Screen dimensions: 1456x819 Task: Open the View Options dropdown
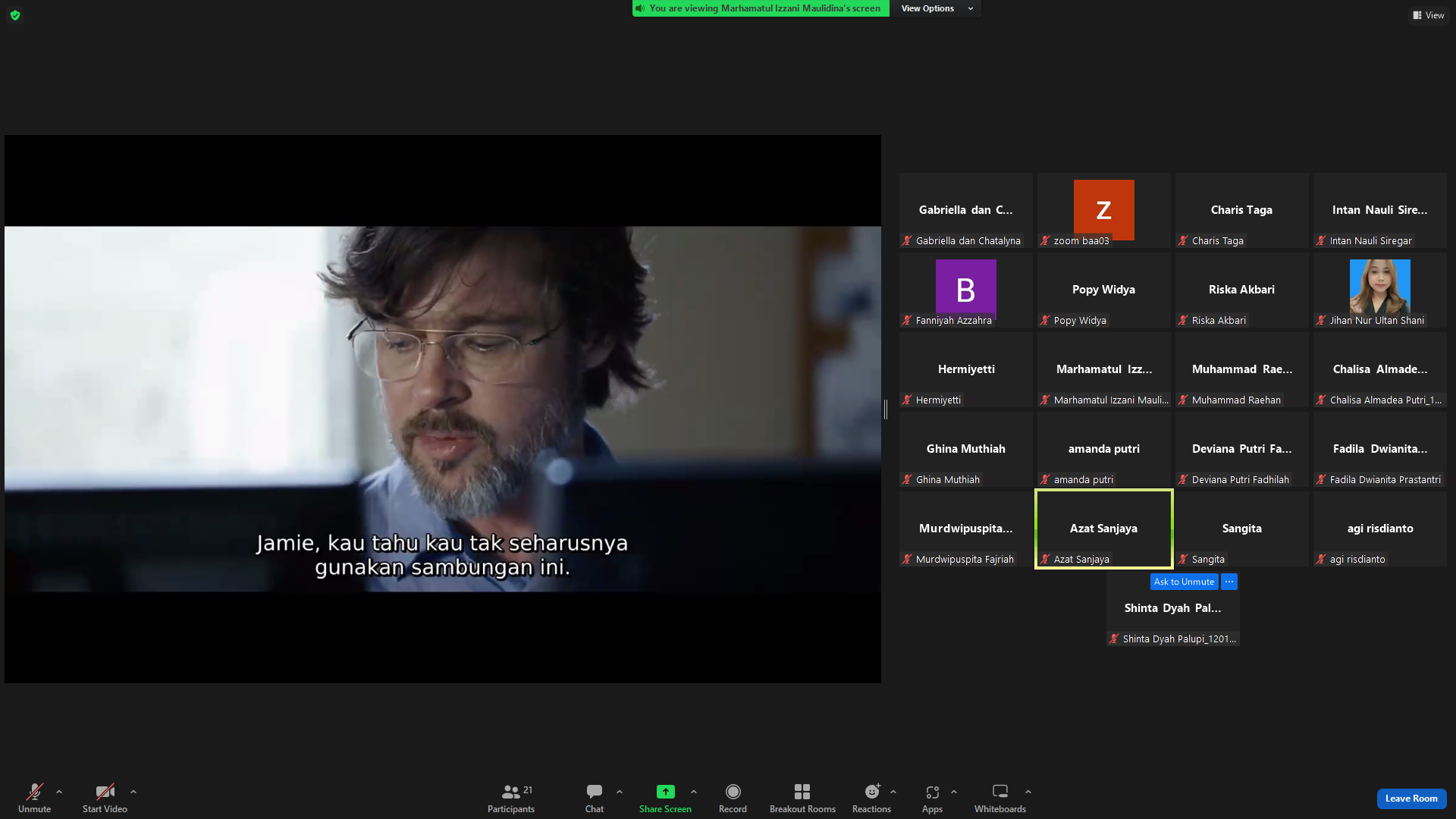point(937,8)
